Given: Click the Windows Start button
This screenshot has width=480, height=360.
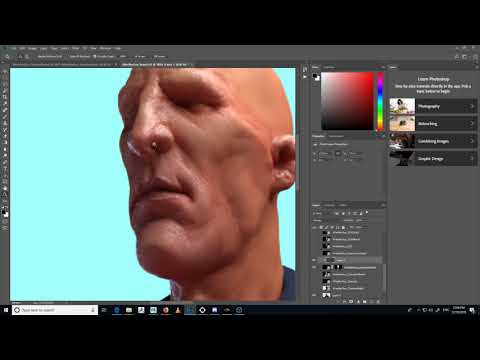Looking at the screenshot, I should 6,310.
